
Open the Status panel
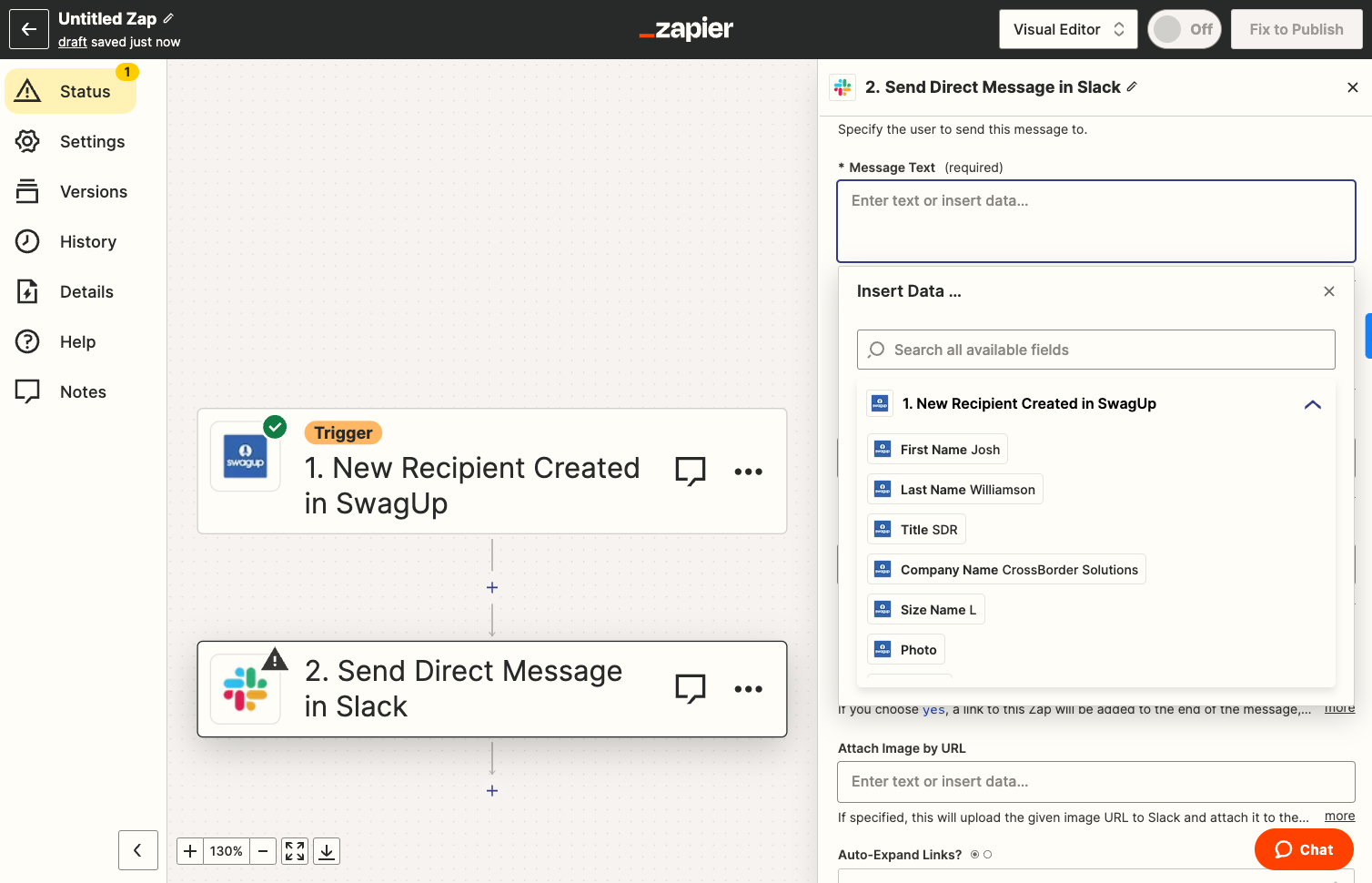[x=70, y=91]
